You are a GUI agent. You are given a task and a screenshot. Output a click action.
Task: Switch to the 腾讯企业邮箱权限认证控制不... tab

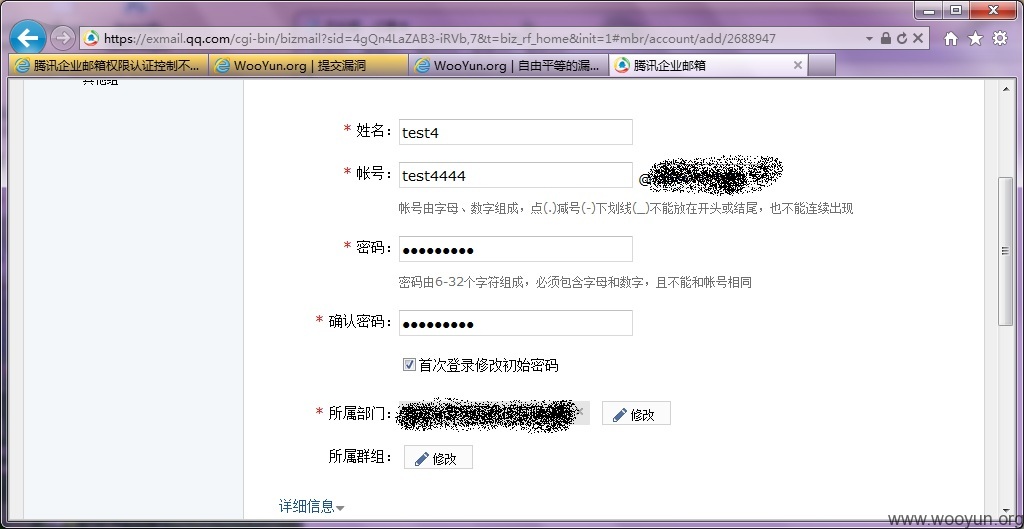108,65
